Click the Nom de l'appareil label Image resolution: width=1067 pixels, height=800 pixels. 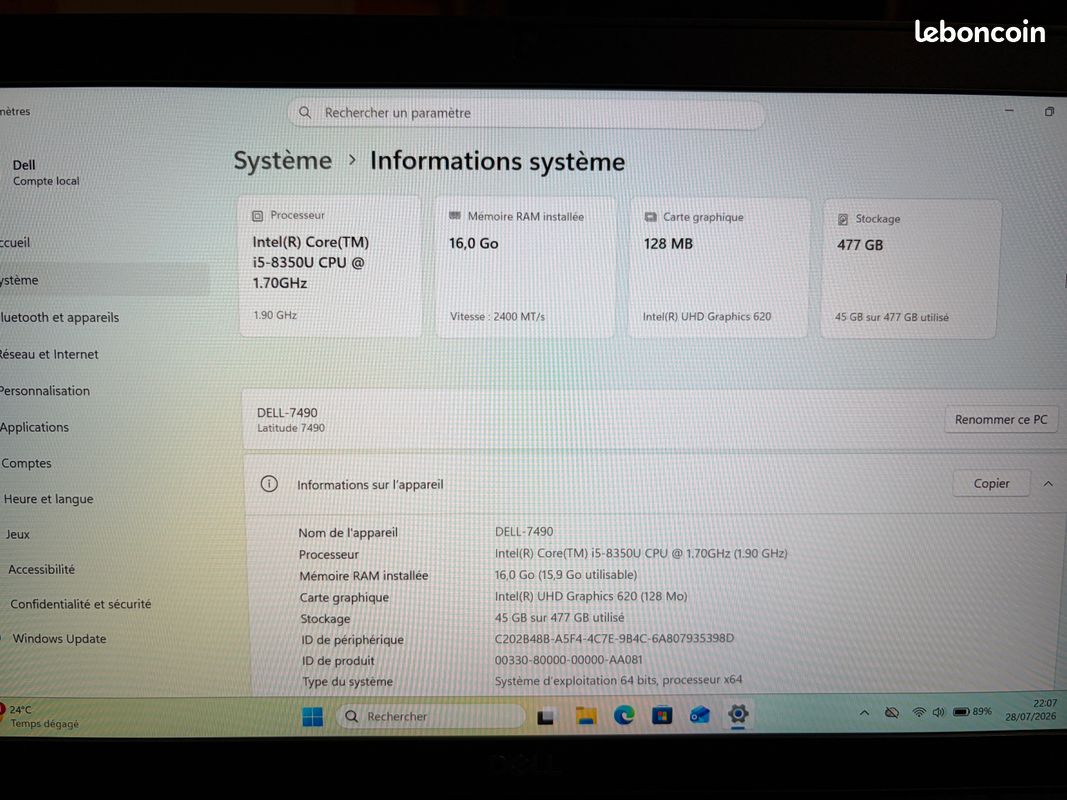coord(348,533)
